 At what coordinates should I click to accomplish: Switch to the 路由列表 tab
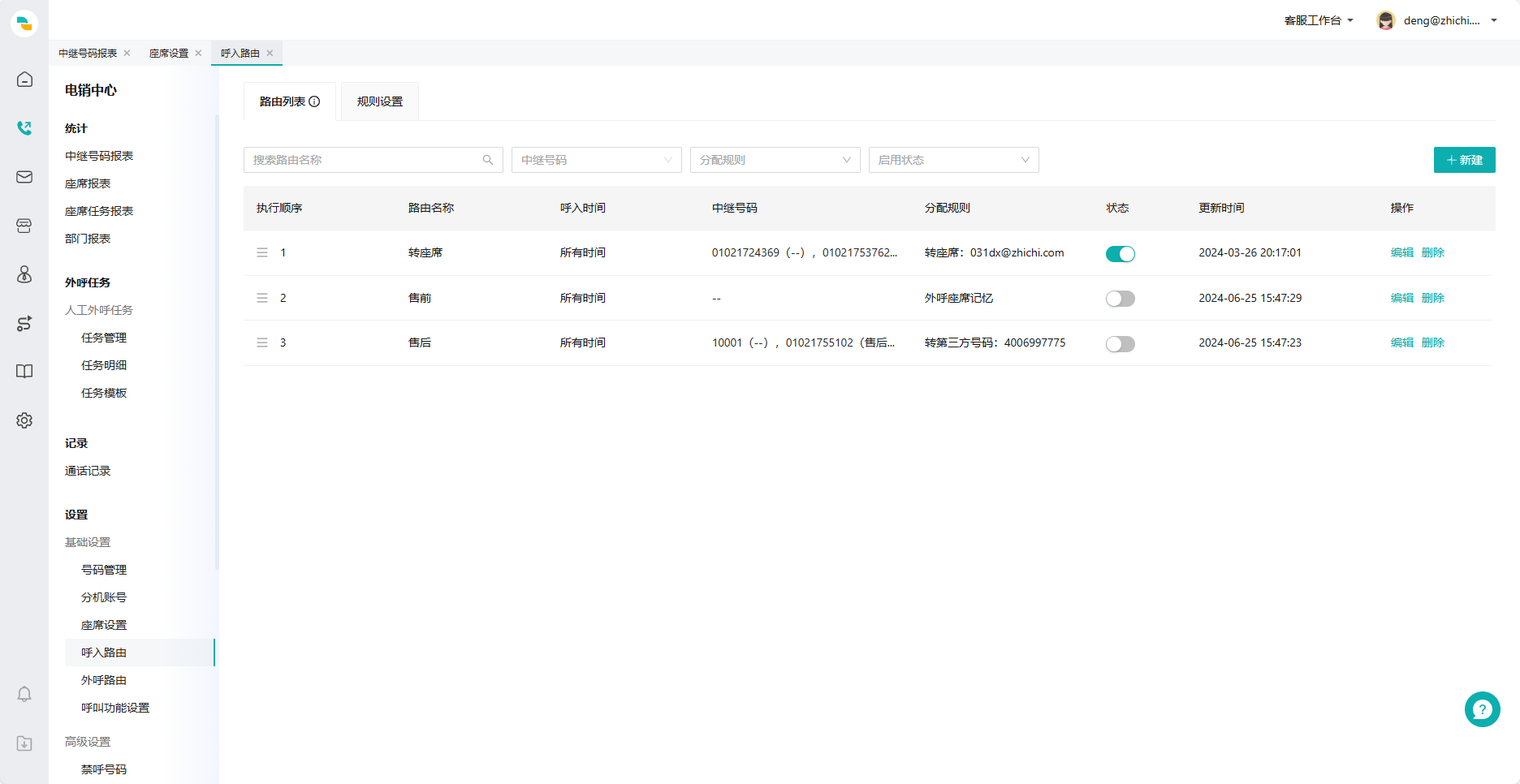[x=290, y=101]
